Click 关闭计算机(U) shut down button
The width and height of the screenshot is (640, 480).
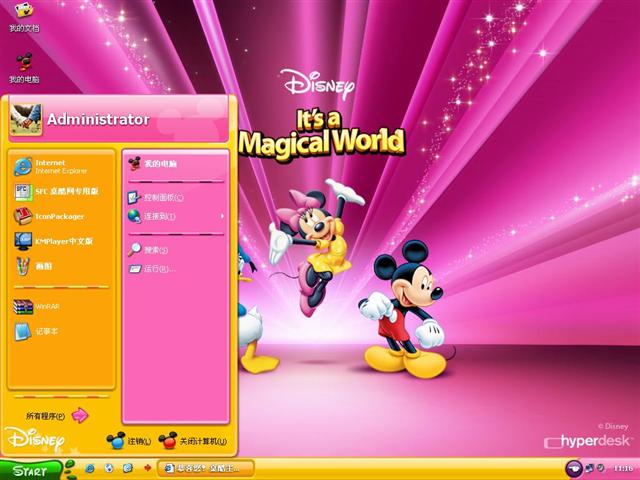[193, 441]
